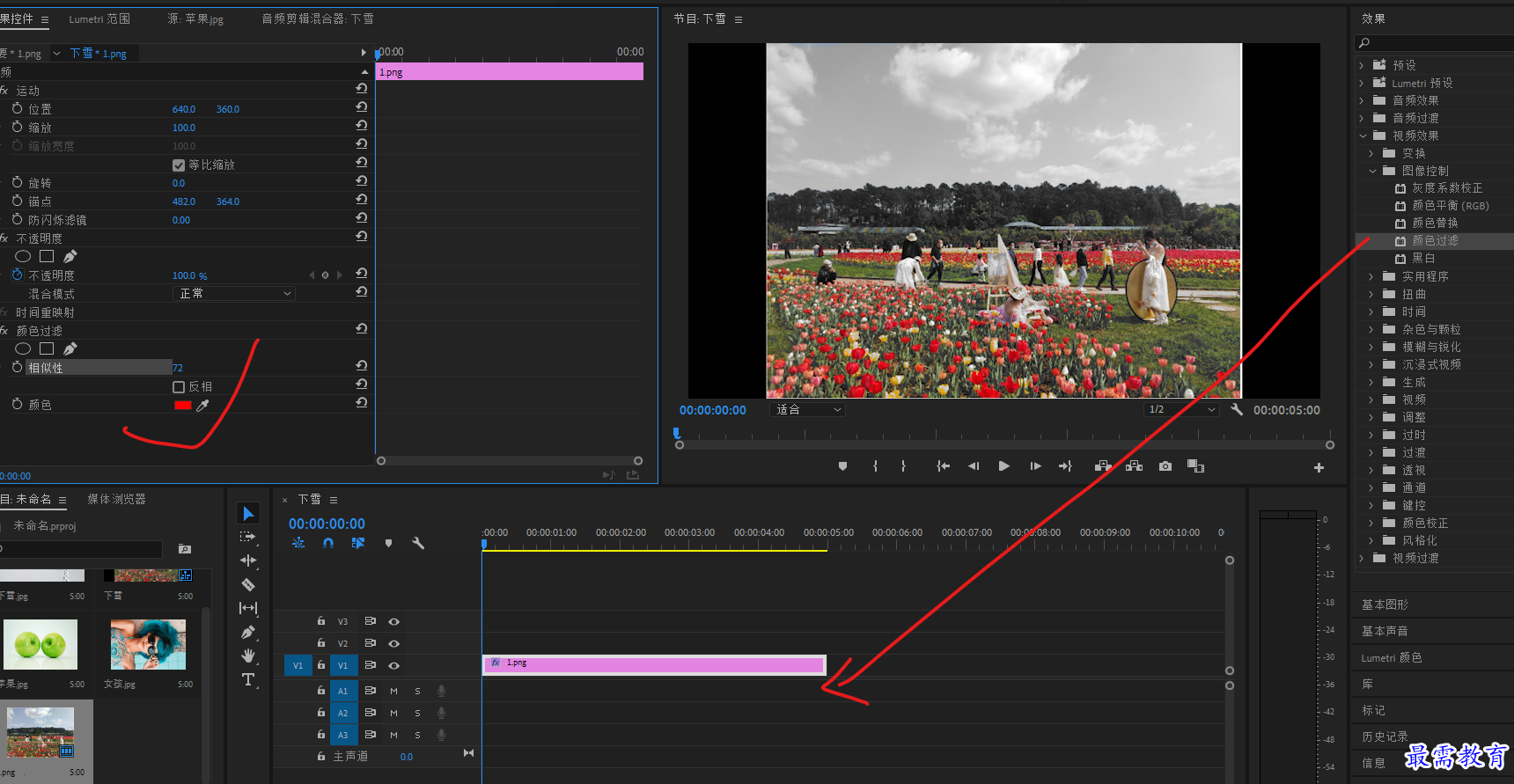Create pen mask under Opacity
The width and height of the screenshot is (1514, 784).
point(70,256)
